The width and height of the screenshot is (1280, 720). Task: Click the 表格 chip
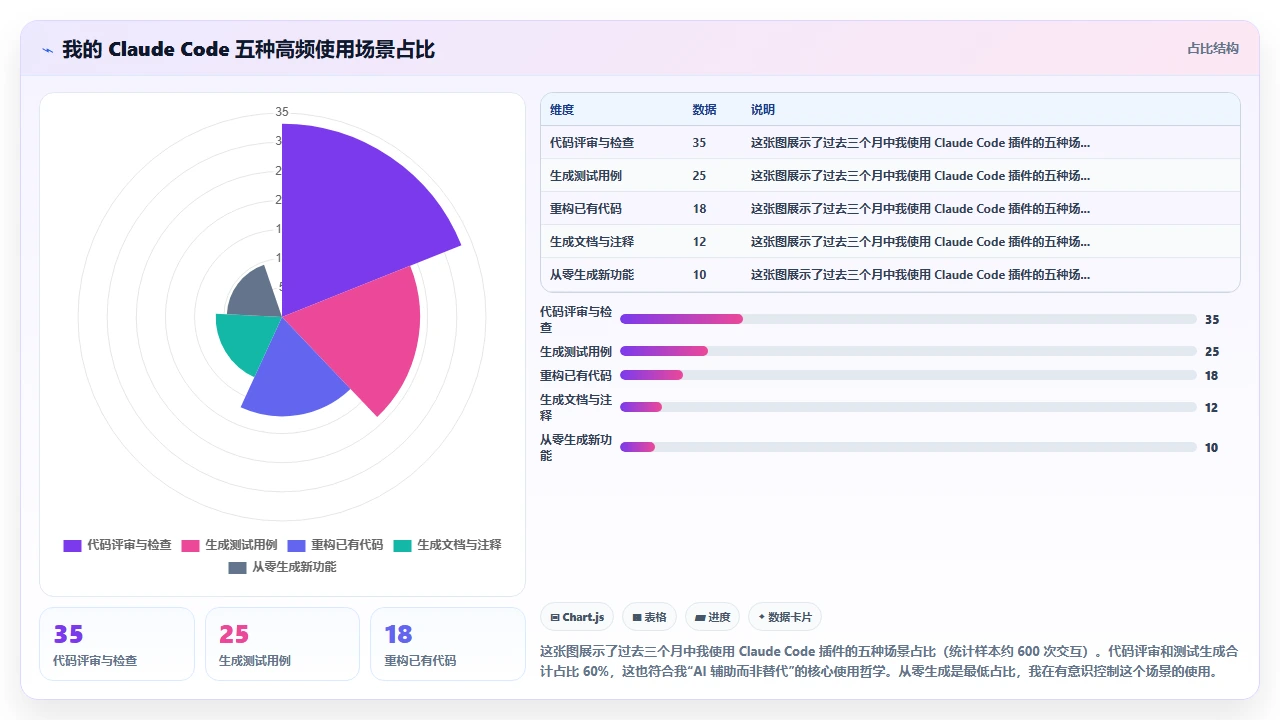click(x=650, y=617)
